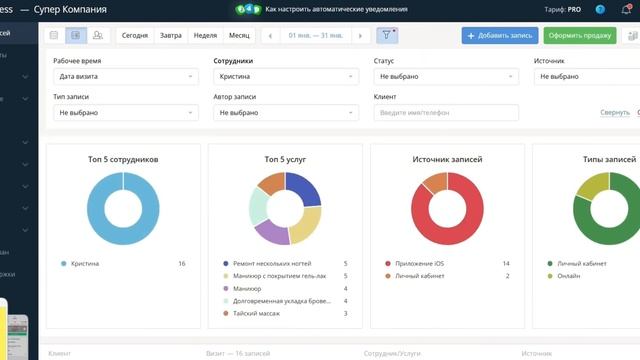Click the notification counter badges icon
The image size is (640, 360).
(x=248, y=9)
